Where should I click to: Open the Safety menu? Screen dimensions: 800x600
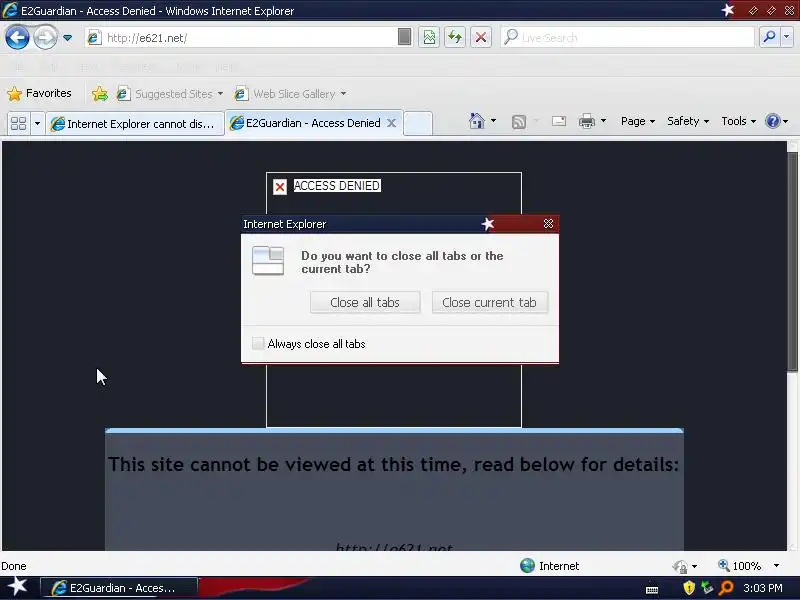point(688,121)
